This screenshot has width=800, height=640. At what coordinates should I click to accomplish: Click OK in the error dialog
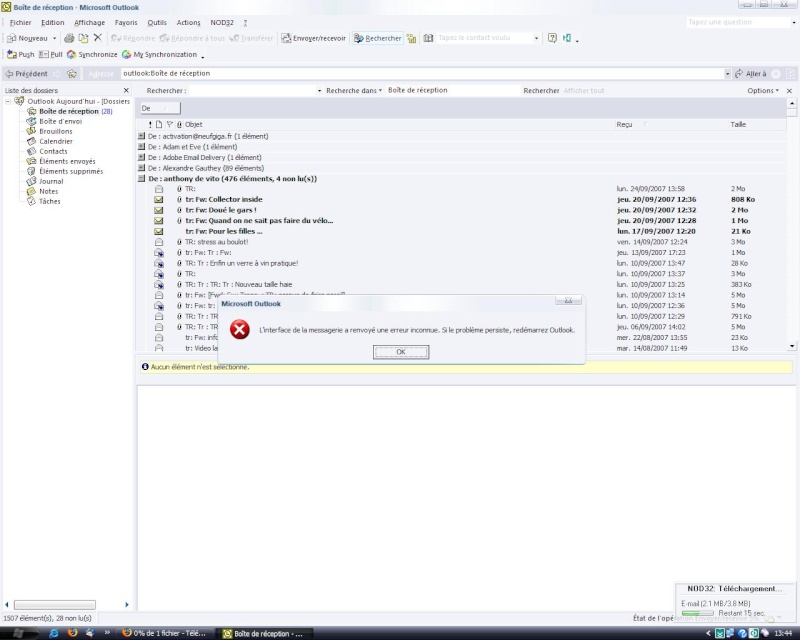click(x=401, y=352)
